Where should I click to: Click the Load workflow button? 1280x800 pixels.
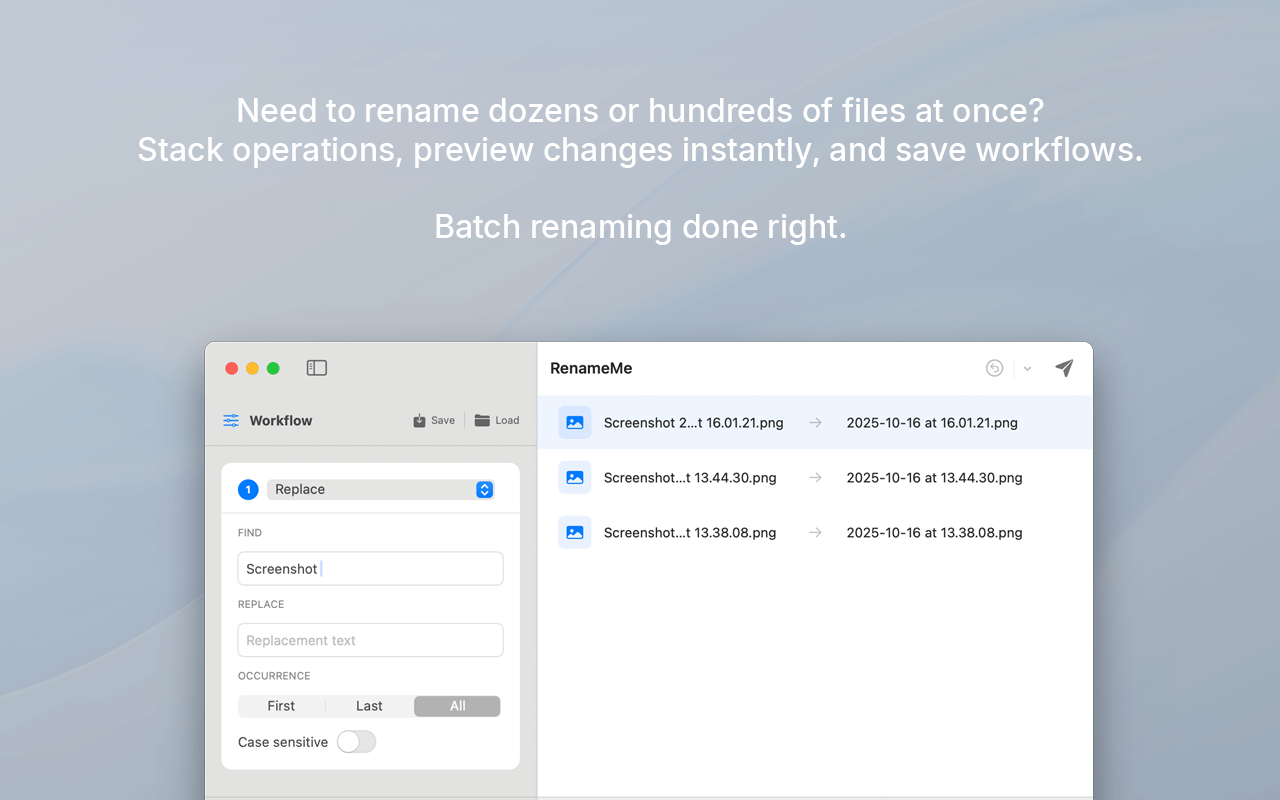[497, 420]
